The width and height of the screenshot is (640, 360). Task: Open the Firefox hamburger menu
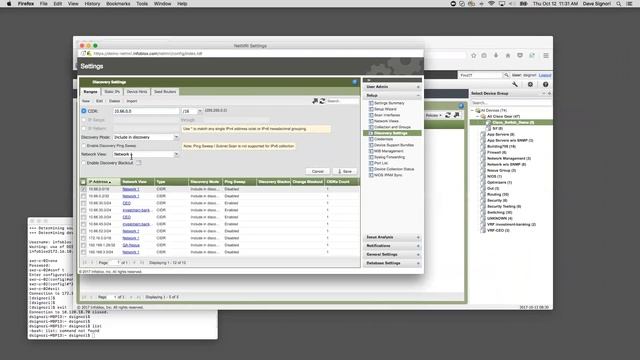click(x=546, y=56)
